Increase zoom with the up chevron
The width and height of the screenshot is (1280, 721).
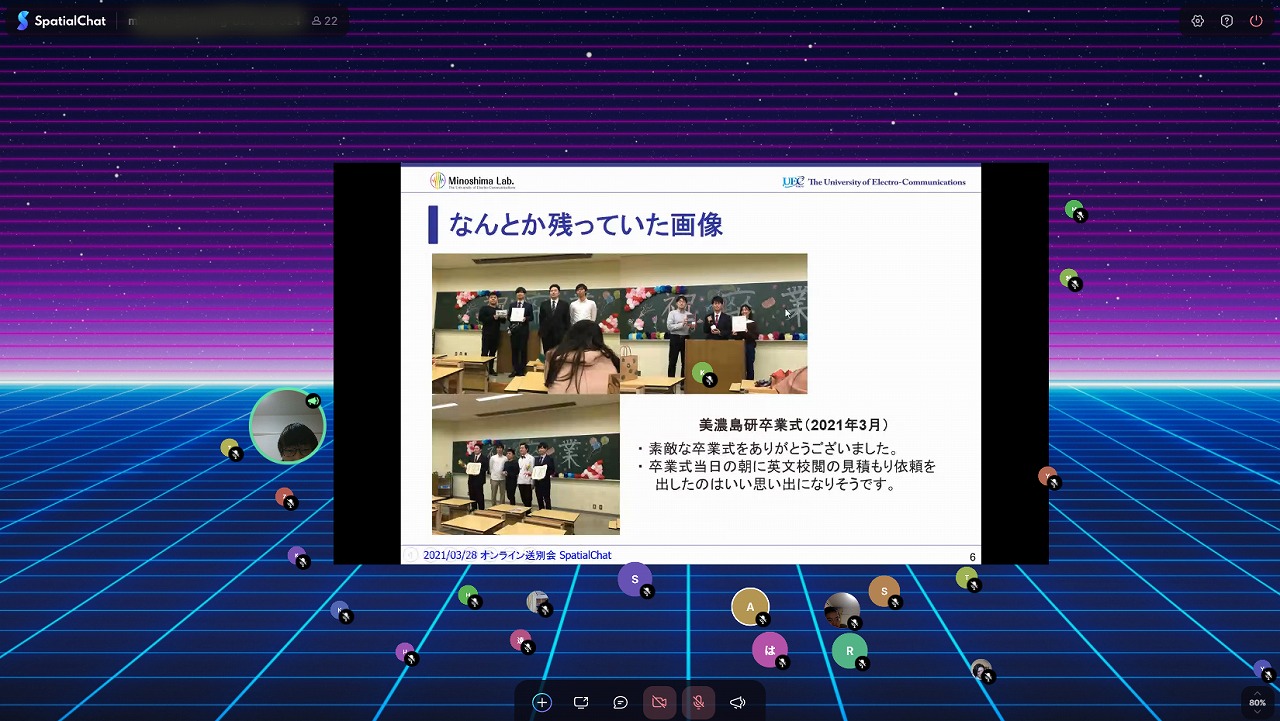click(x=1257, y=693)
